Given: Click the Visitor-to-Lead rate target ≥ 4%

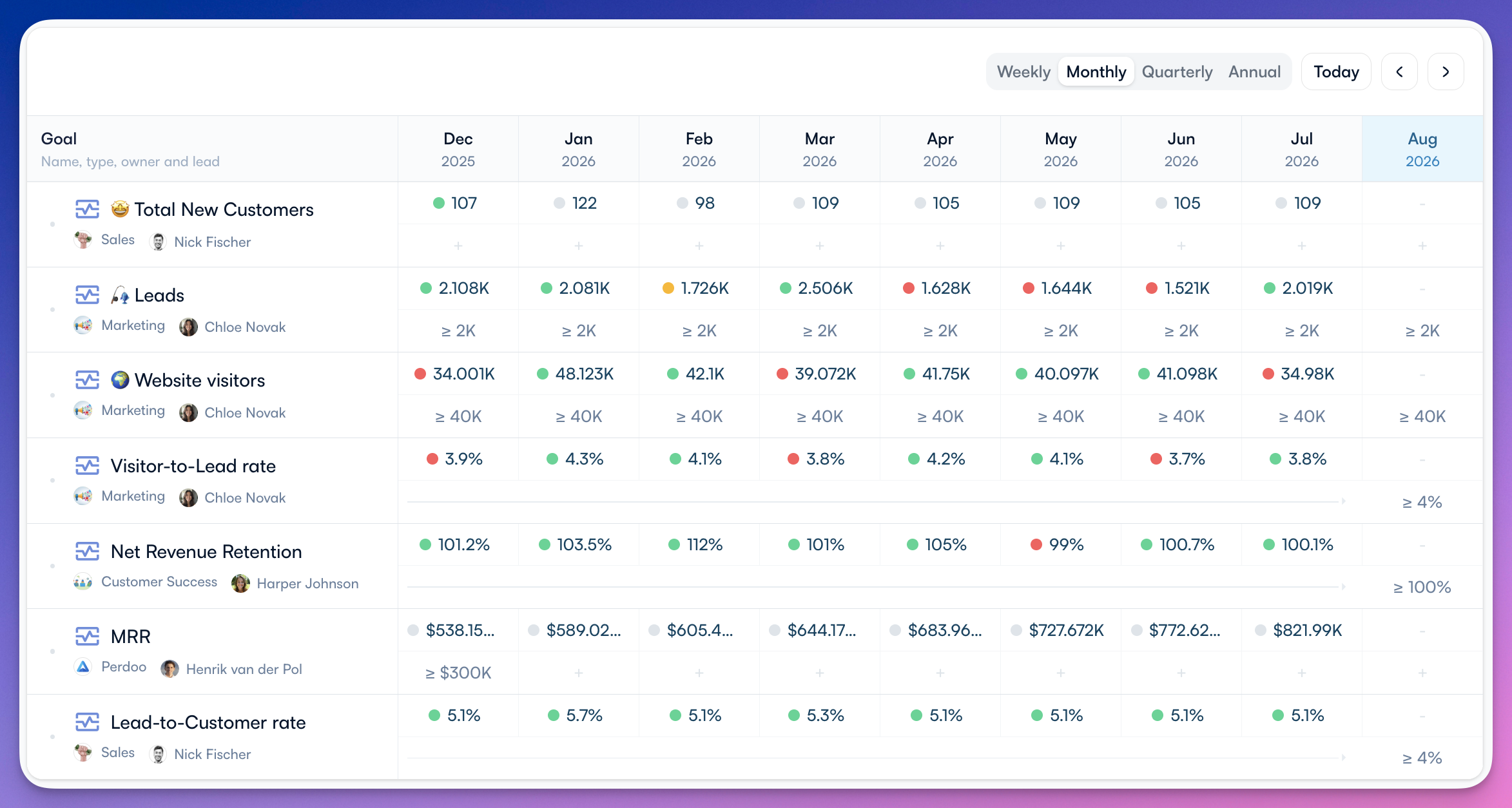Looking at the screenshot, I should click(x=1422, y=502).
